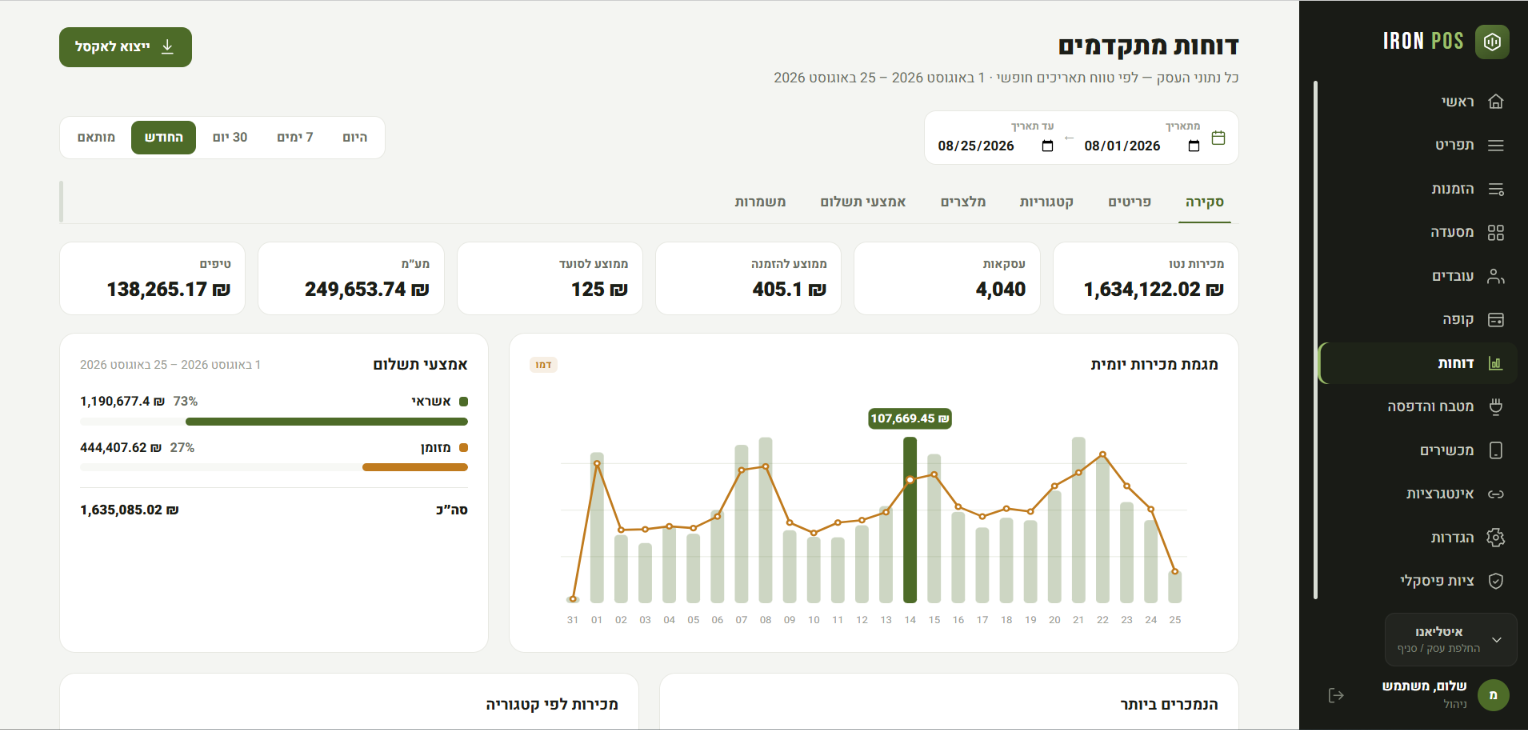
Task: Click the calendar icon beside date range
Action: [1218, 138]
